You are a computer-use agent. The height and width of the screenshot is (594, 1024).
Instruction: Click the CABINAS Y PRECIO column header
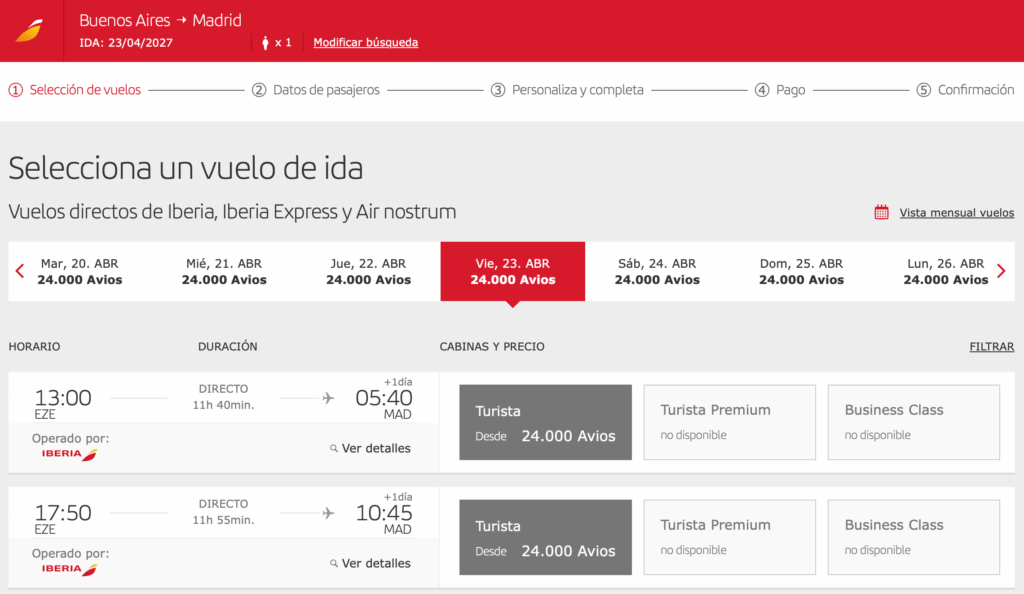tap(492, 347)
